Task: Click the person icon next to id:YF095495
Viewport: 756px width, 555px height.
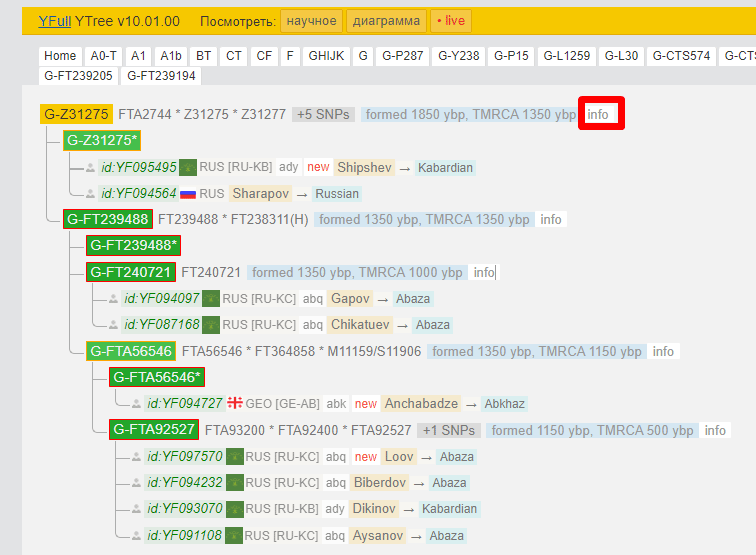Action: [x=90, y=168]
